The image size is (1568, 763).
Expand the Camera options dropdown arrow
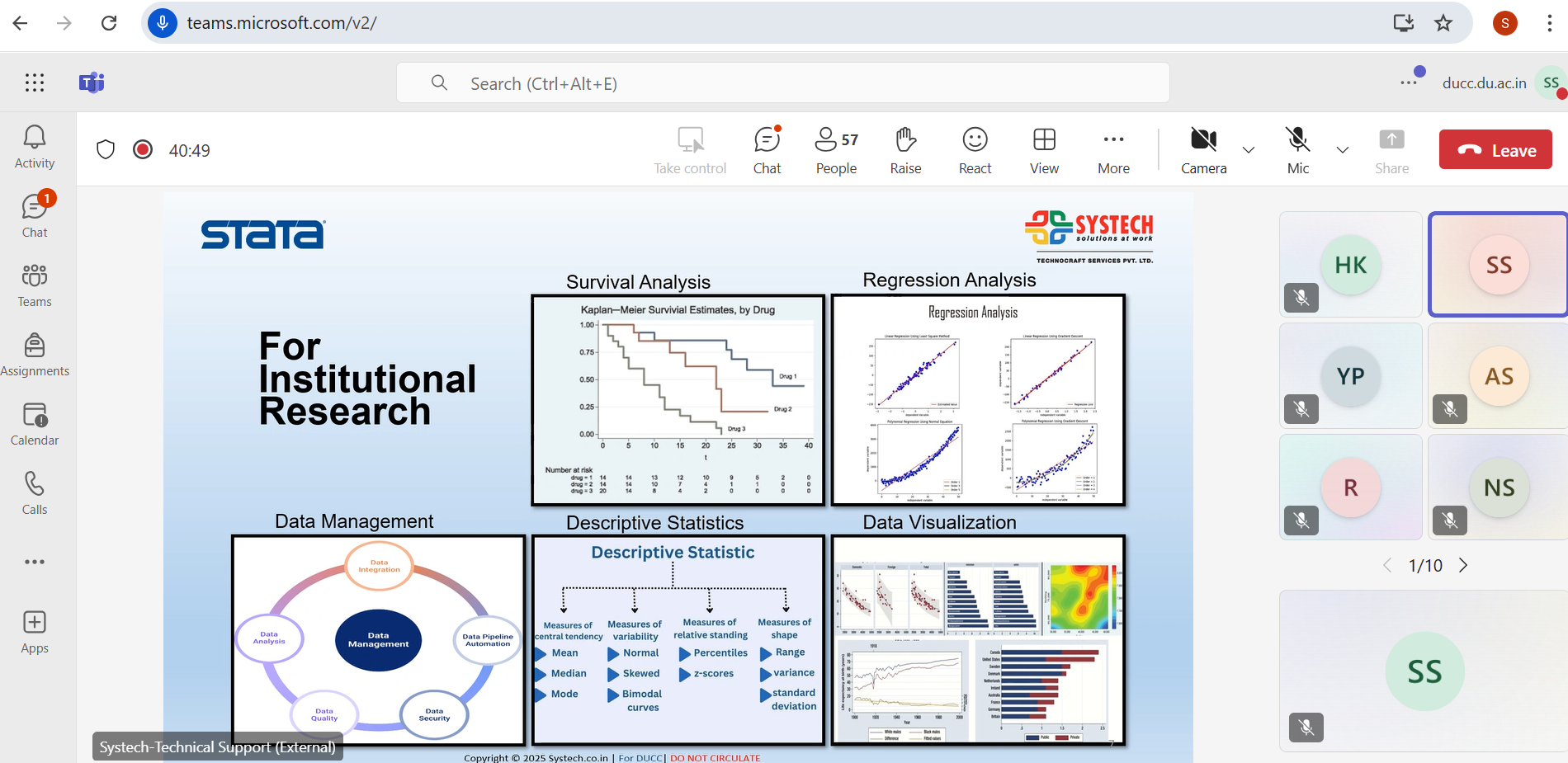point(1249,150)
